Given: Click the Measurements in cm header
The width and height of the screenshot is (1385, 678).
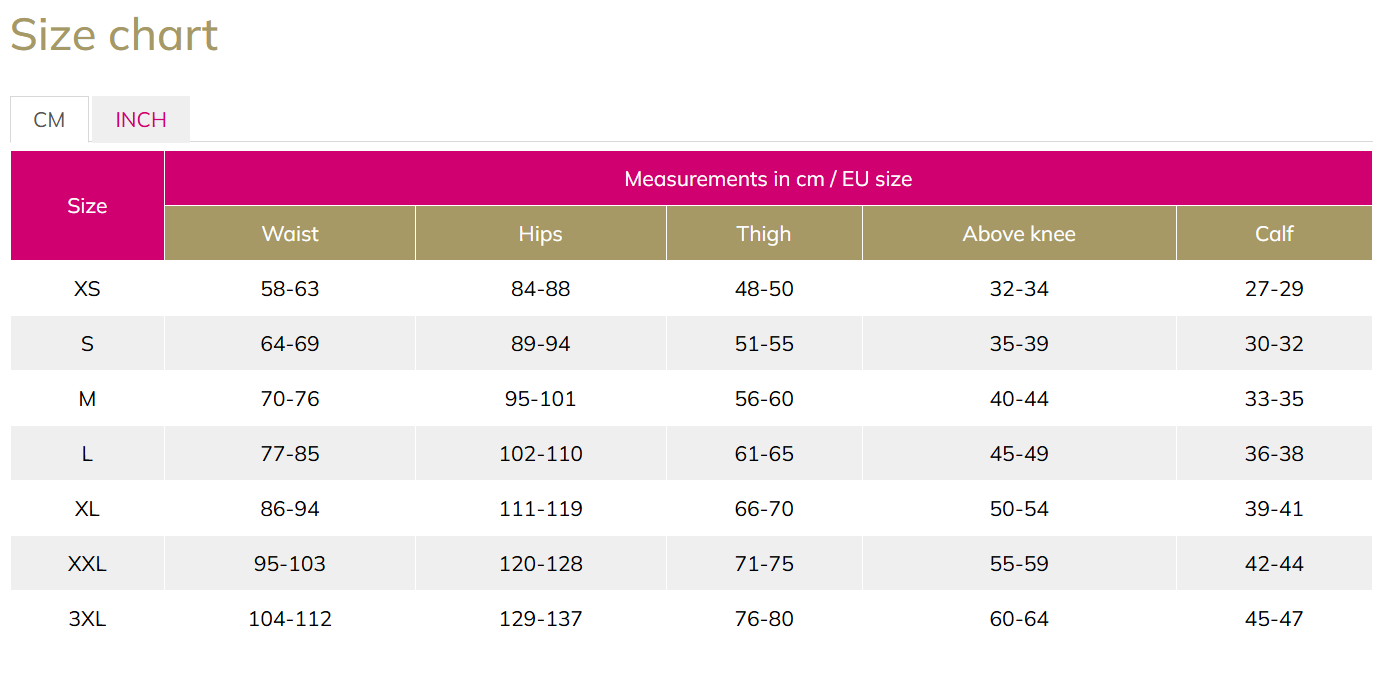Looking at the screenshot, I should (x=768, y=179).
